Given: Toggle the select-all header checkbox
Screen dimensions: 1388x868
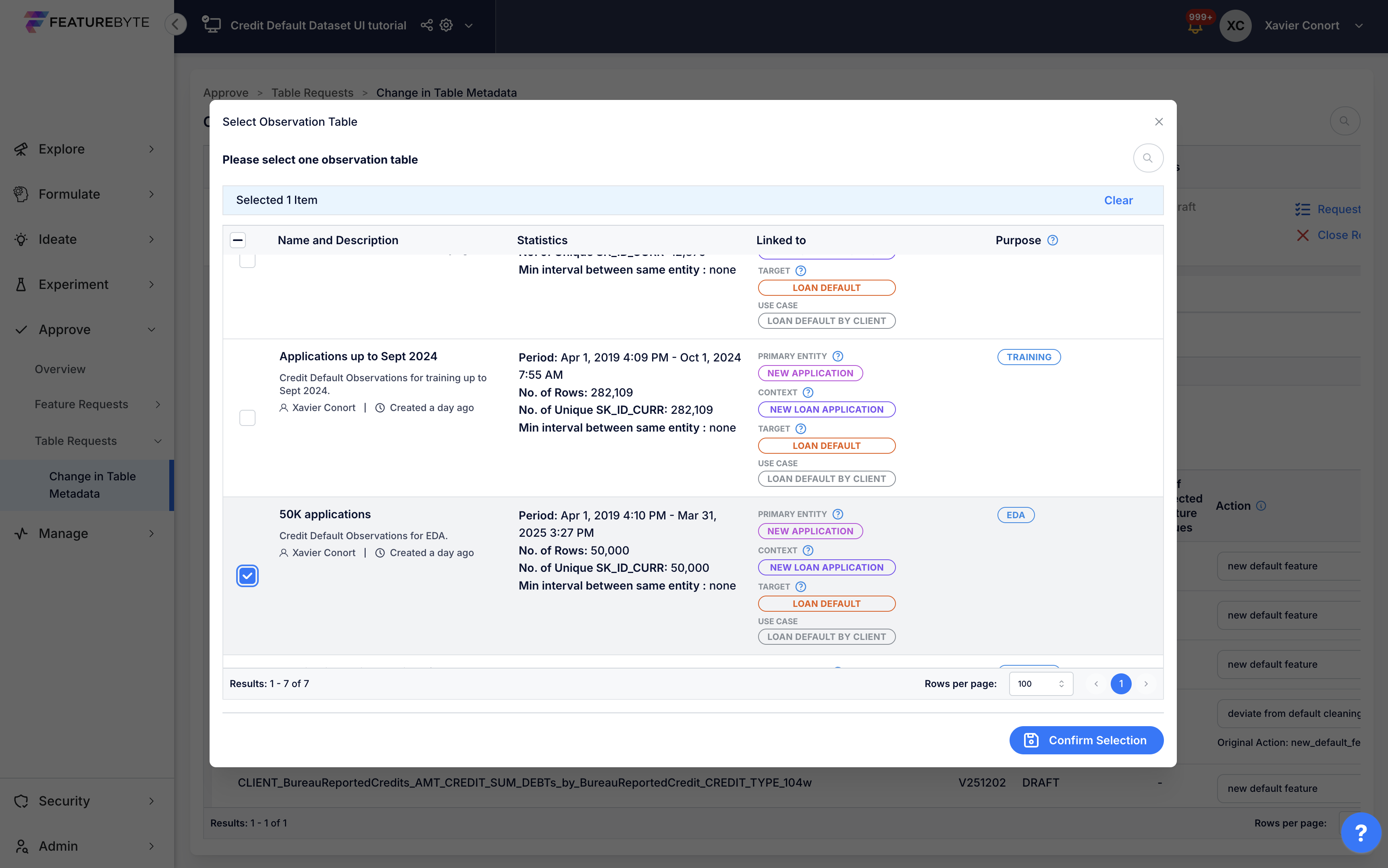Looking at the screenshot, I should (x=238, y=240).
